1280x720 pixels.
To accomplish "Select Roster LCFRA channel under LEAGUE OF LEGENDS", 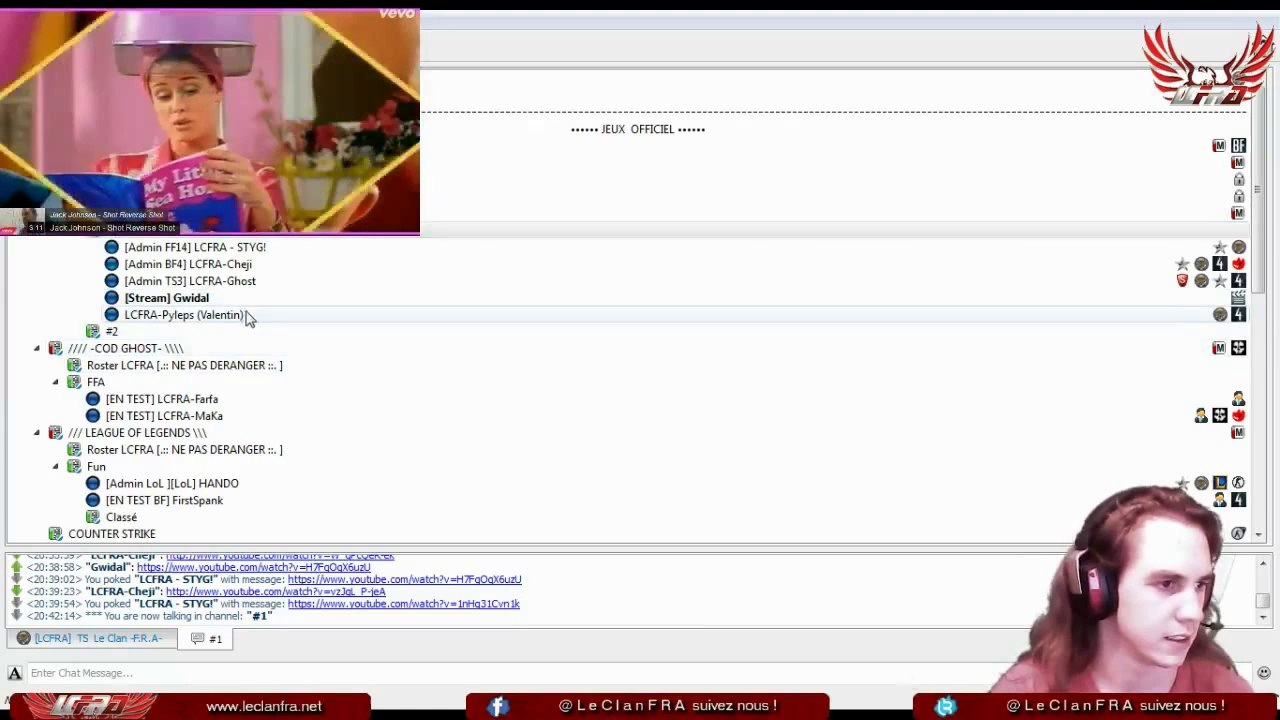I will pos(185,450).
